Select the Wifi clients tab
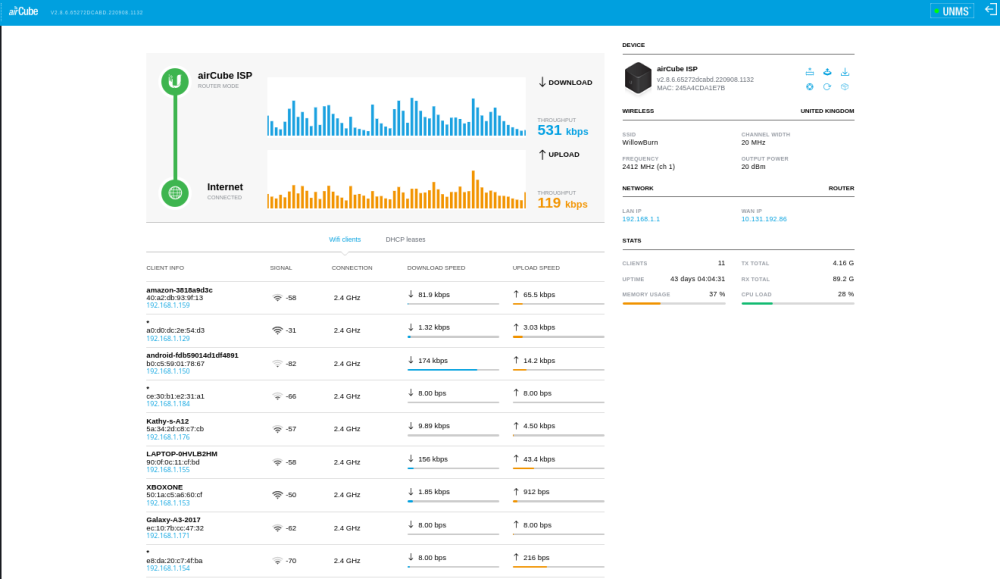The image size is (1000, 579). point(344,240)
